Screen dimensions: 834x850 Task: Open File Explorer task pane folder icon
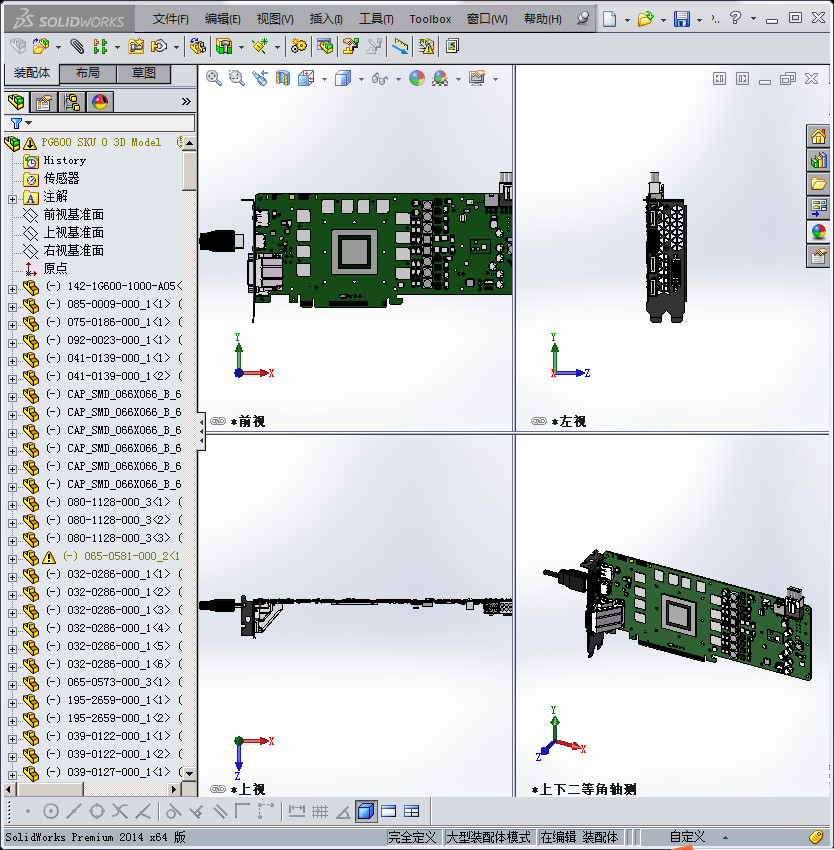pyautogui.click(x=818, y=184)
